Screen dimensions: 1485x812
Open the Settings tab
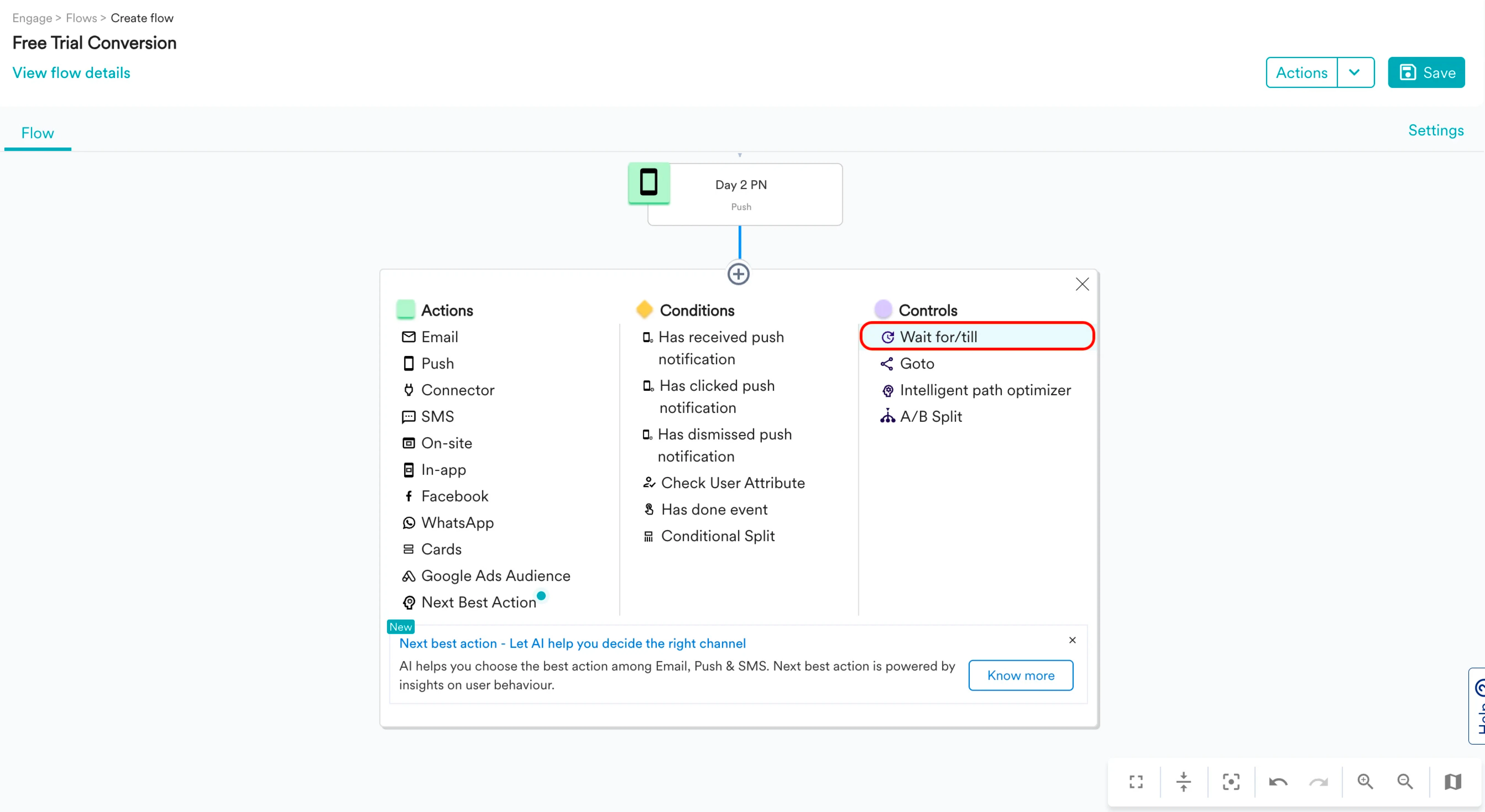pyautogui.click(x=1436, y=130)
